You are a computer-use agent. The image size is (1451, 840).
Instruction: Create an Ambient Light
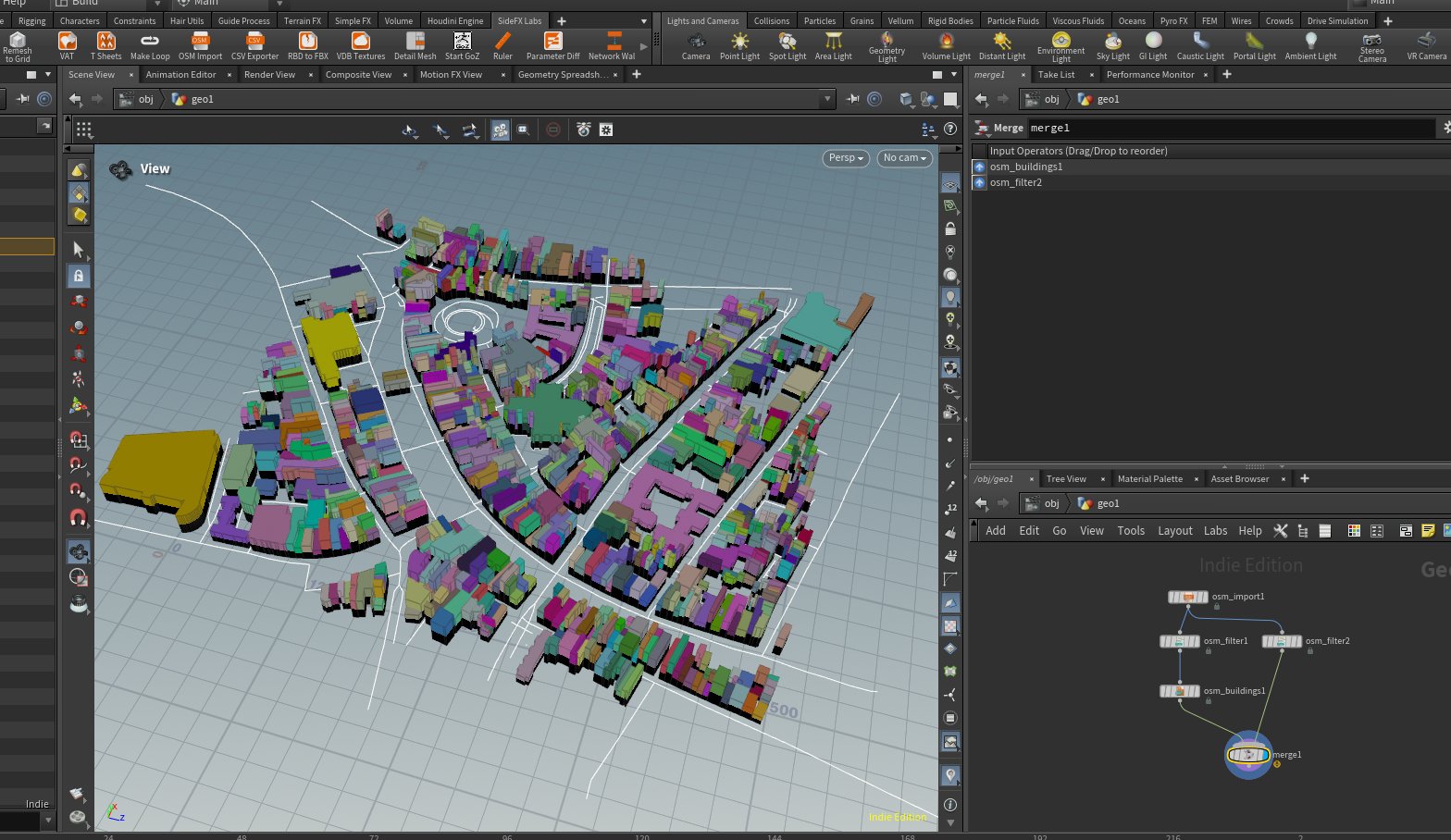tap(1310, 45)
